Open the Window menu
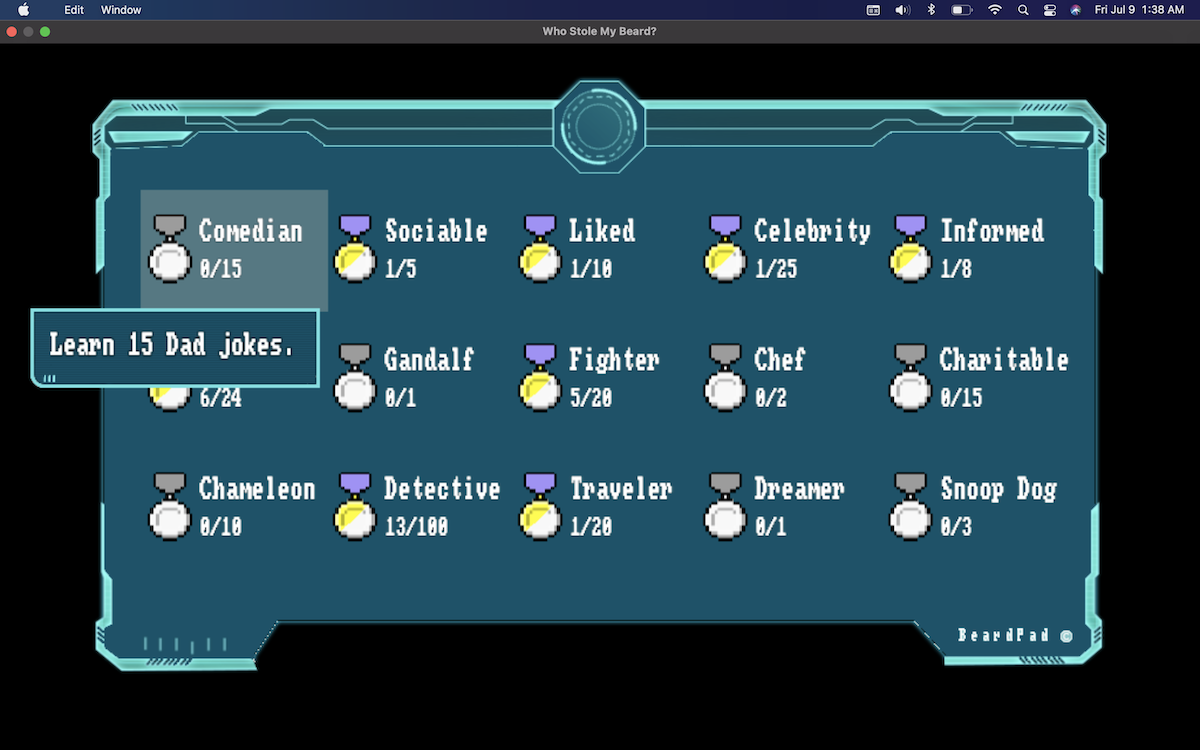Viewport: 1200px width, 750px height. [x=121, y=10]
